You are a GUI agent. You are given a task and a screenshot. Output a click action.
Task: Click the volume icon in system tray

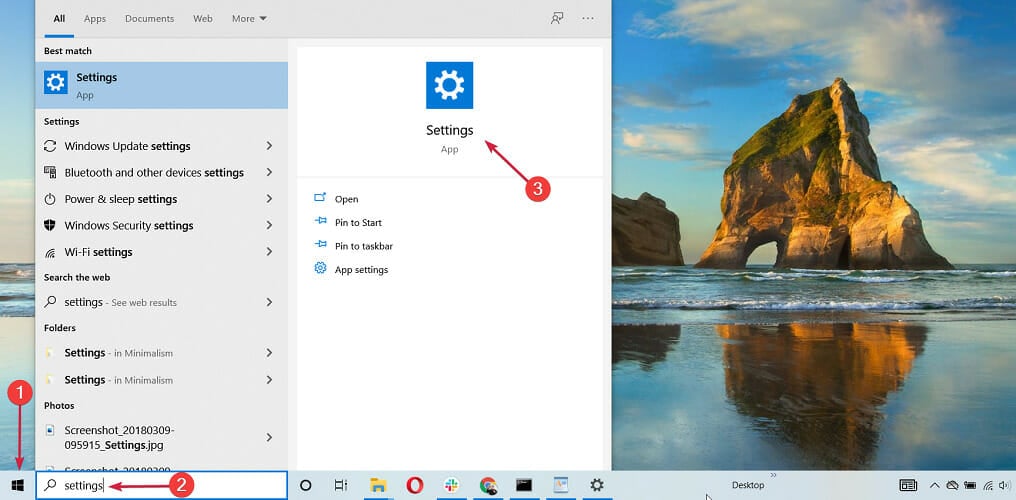click(x=1004, y=485)
